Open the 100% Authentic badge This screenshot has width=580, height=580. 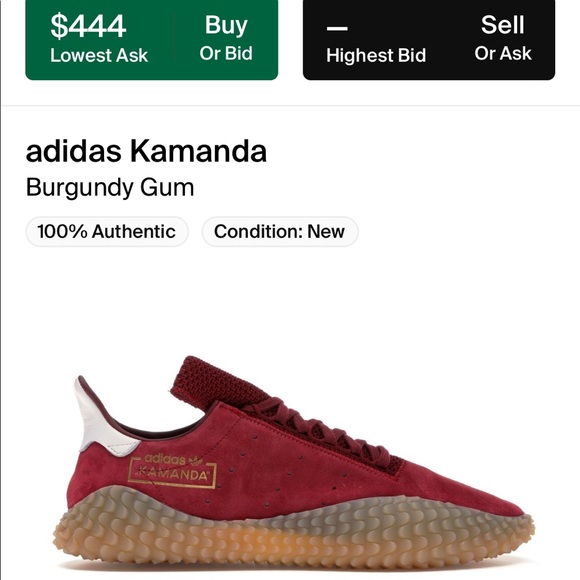pyautogui.click(x=107, y=232)
